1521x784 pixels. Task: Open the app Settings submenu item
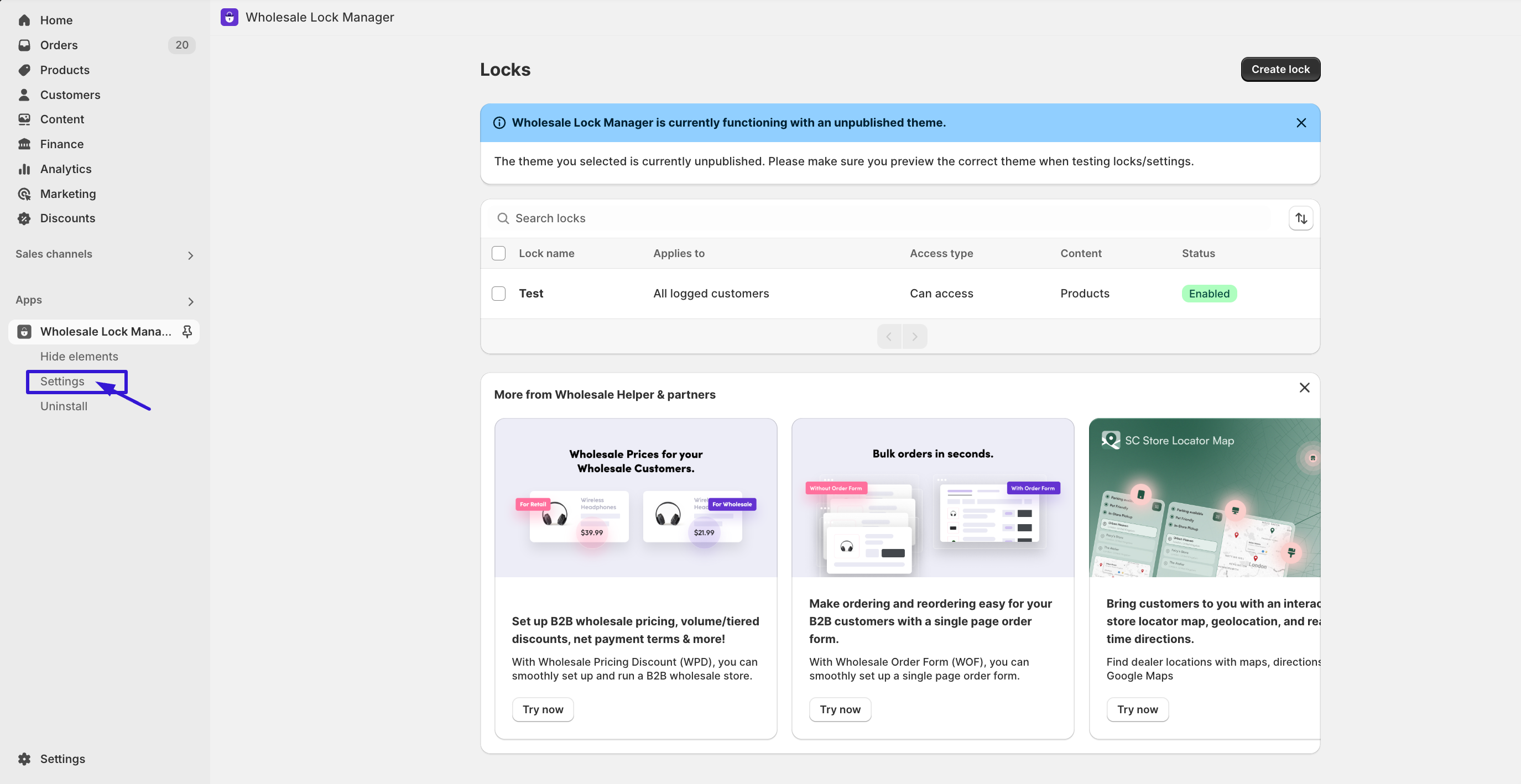click(62, 381)
